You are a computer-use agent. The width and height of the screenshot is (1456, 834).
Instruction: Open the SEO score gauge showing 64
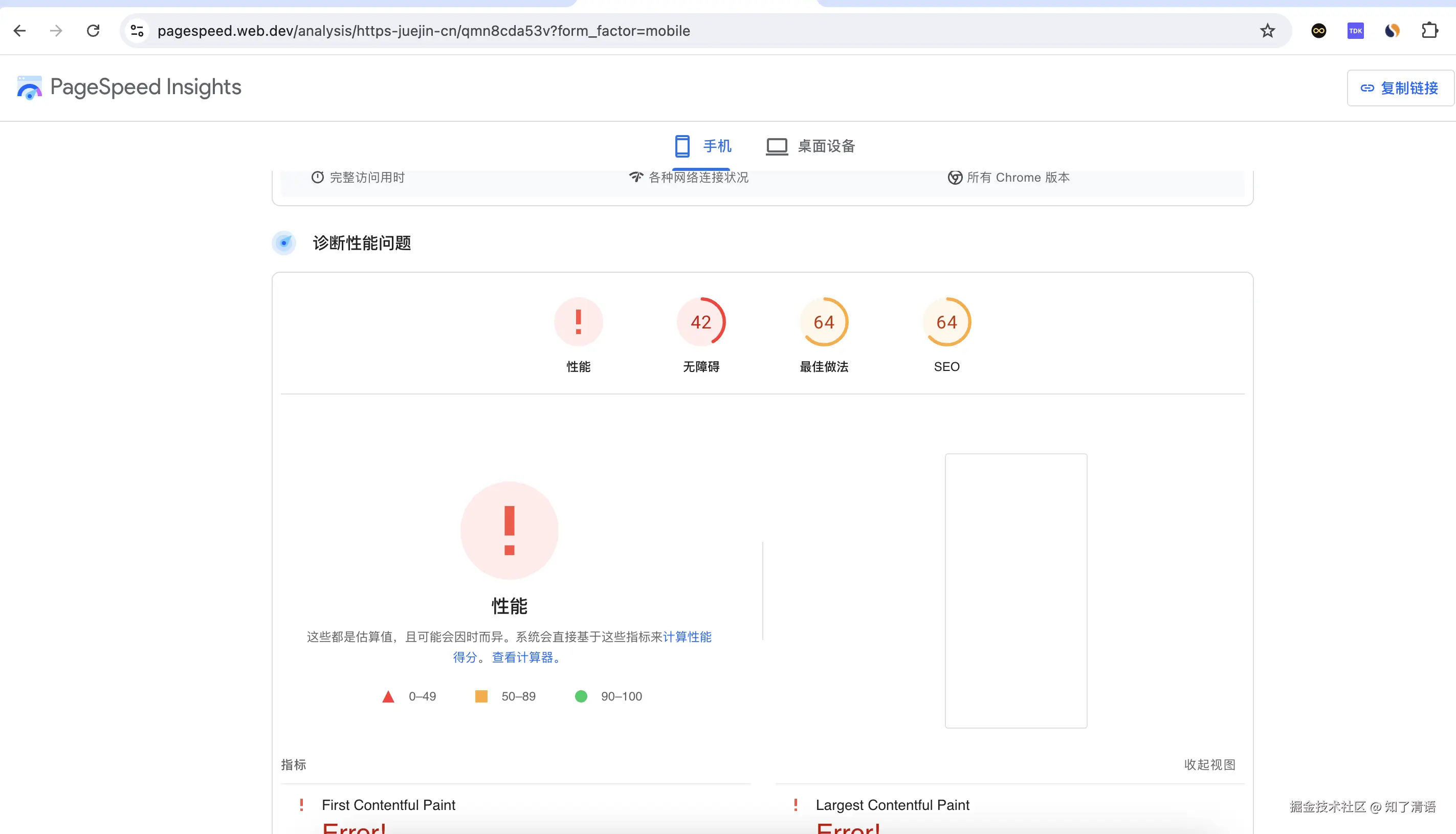pos(946,321)
